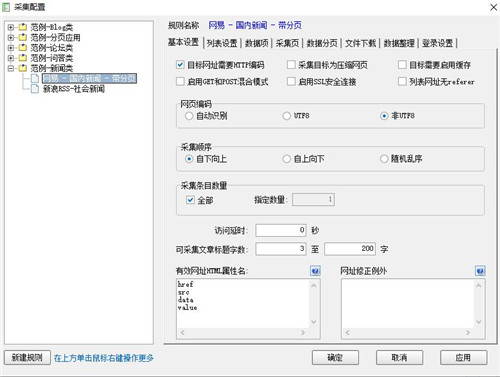The width and height of the screenshot is (500, 377).
Task: Click the href line in attribute list
Action: pyautogui.click(x=186, y=284)
